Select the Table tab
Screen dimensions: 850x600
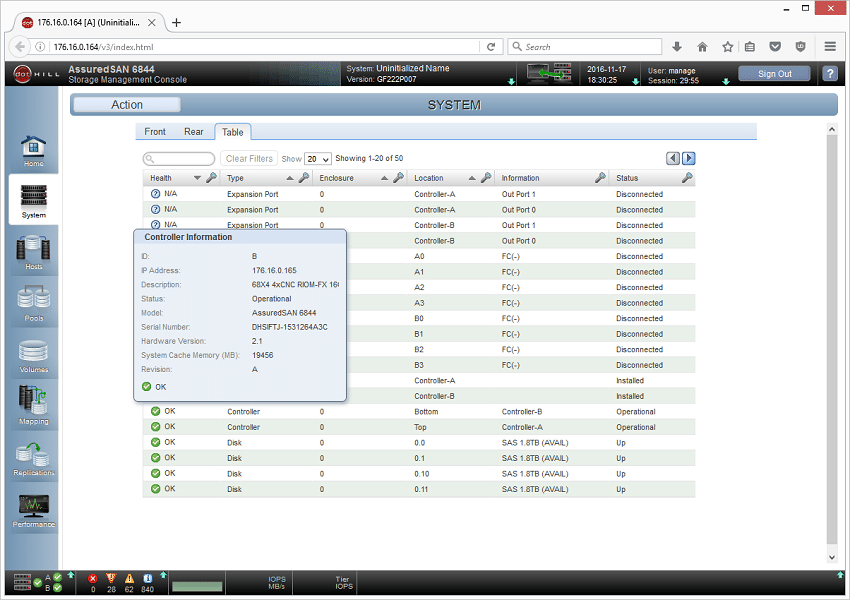pos(233,132)
